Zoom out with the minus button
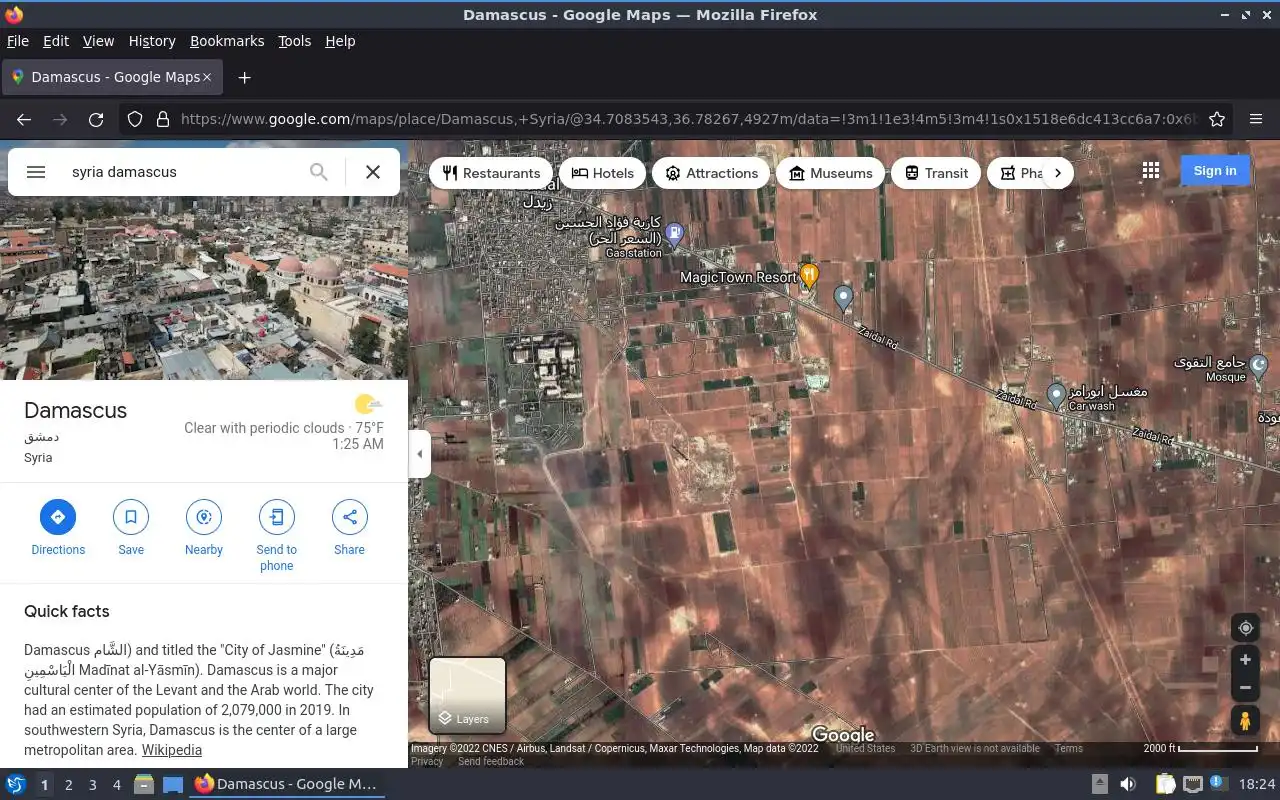This screenshot has height=800, width=1280. [1246, 688]
